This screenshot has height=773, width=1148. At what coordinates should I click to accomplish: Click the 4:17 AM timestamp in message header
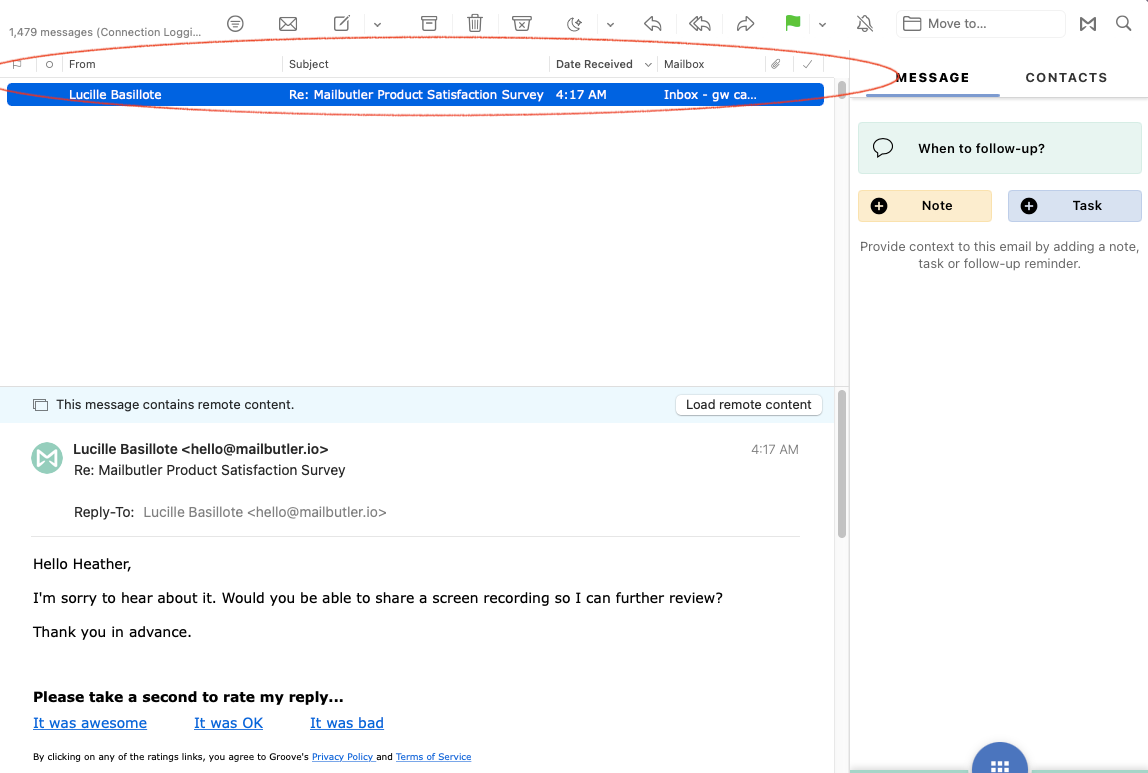click(x=775, y=449)
